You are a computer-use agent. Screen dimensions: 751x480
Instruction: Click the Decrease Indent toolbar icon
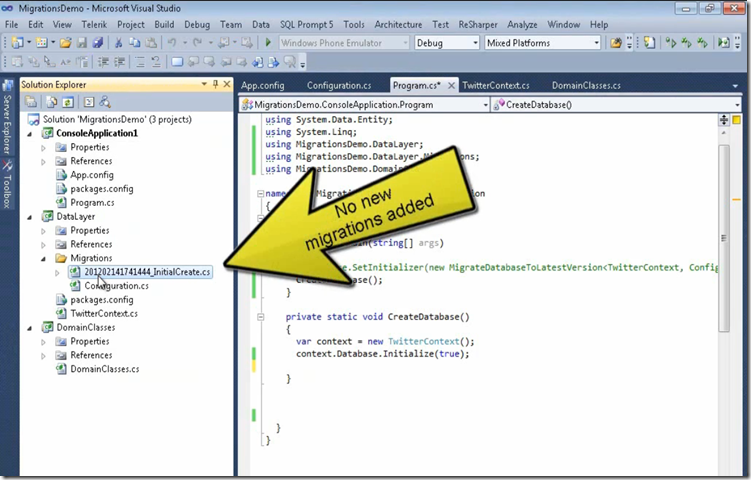pyautogui.click(x=103, y=62)
